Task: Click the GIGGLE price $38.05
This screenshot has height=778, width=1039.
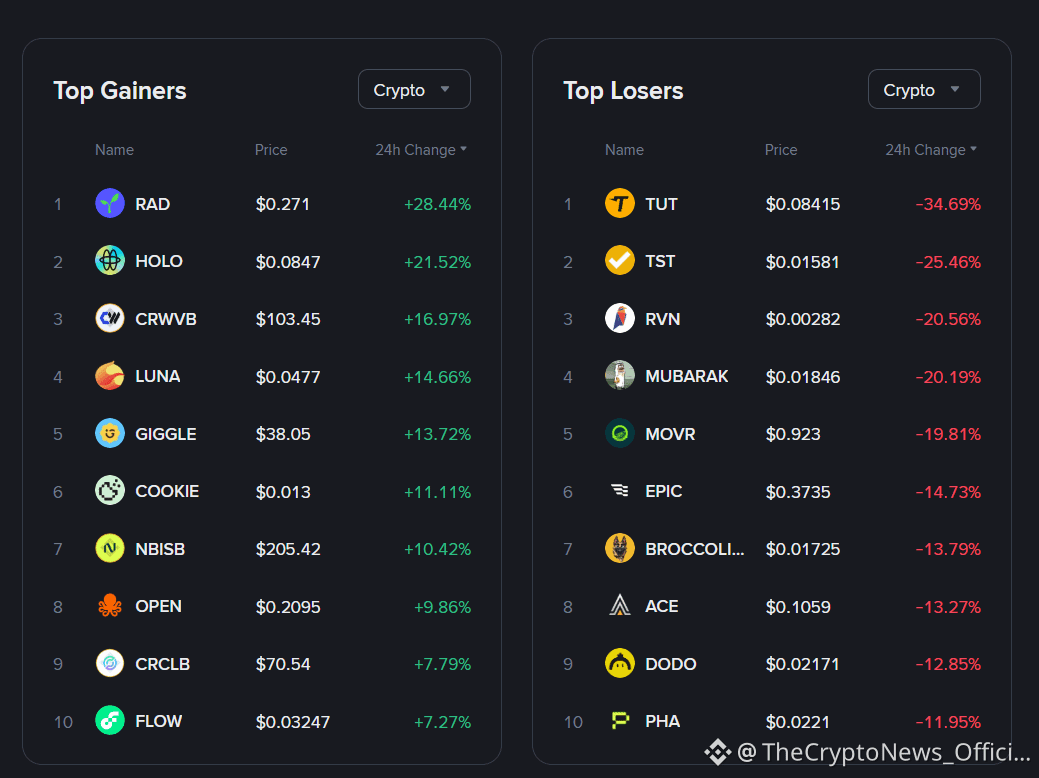Action: pos(283,434)
